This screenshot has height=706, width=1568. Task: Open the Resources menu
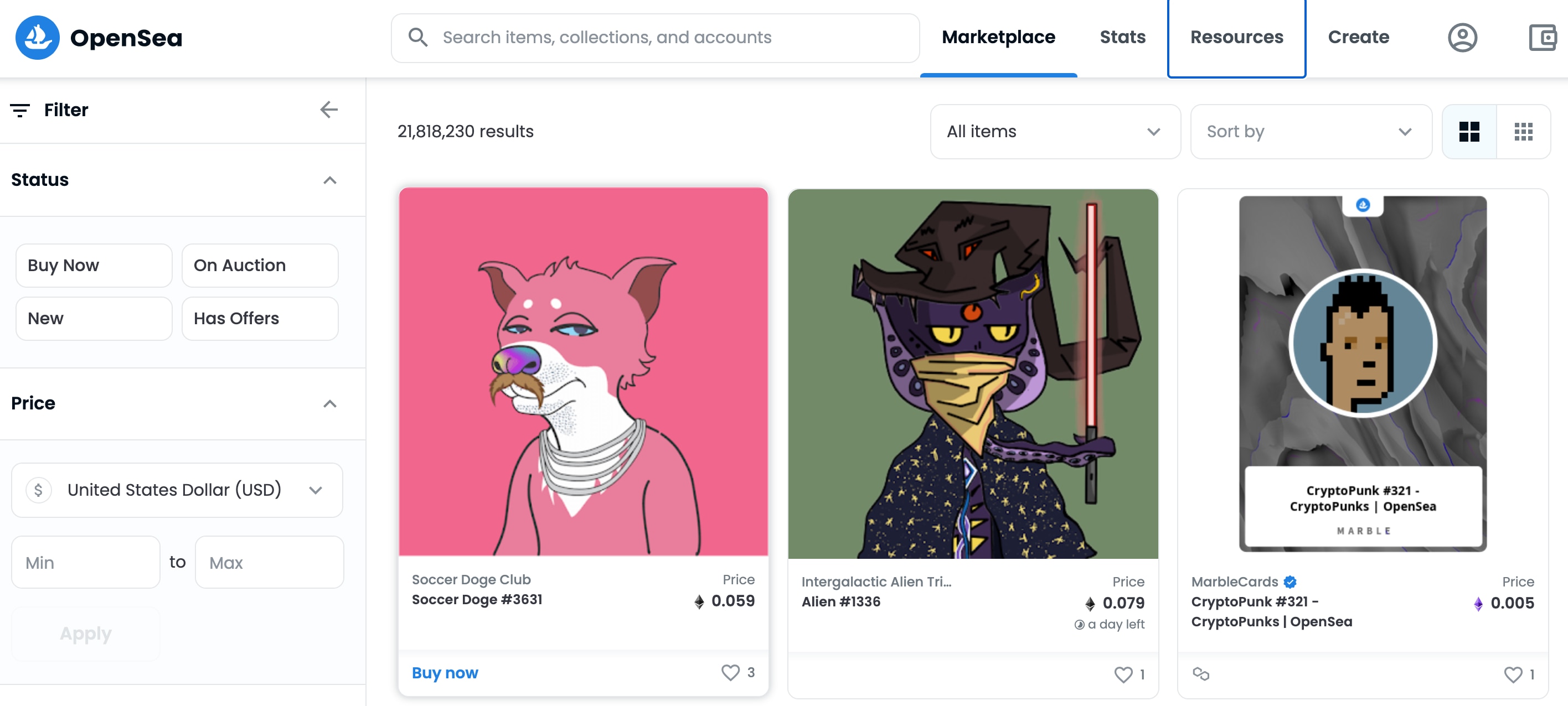1236,38
